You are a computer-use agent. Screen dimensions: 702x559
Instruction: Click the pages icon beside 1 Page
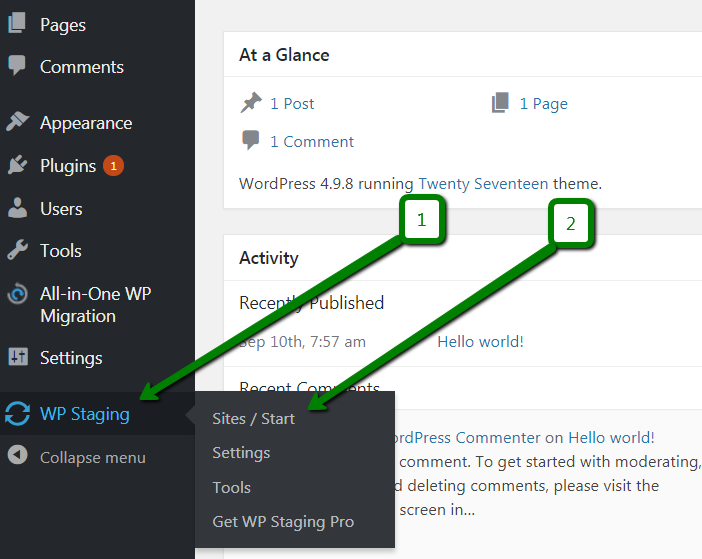tap(500, 103)
